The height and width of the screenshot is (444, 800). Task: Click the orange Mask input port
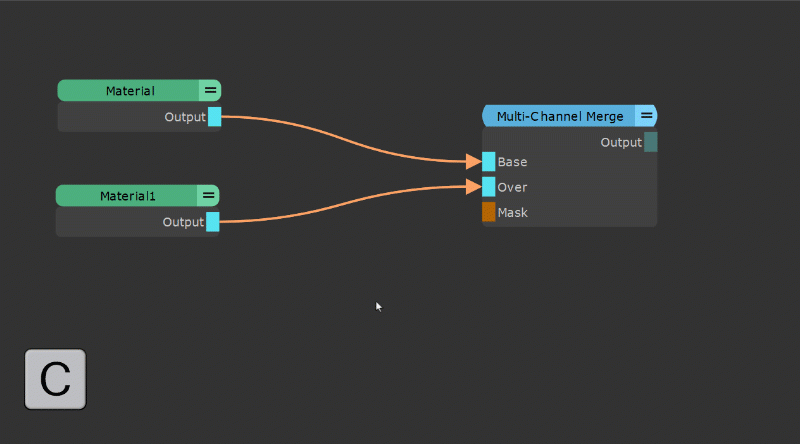point(489,212)
